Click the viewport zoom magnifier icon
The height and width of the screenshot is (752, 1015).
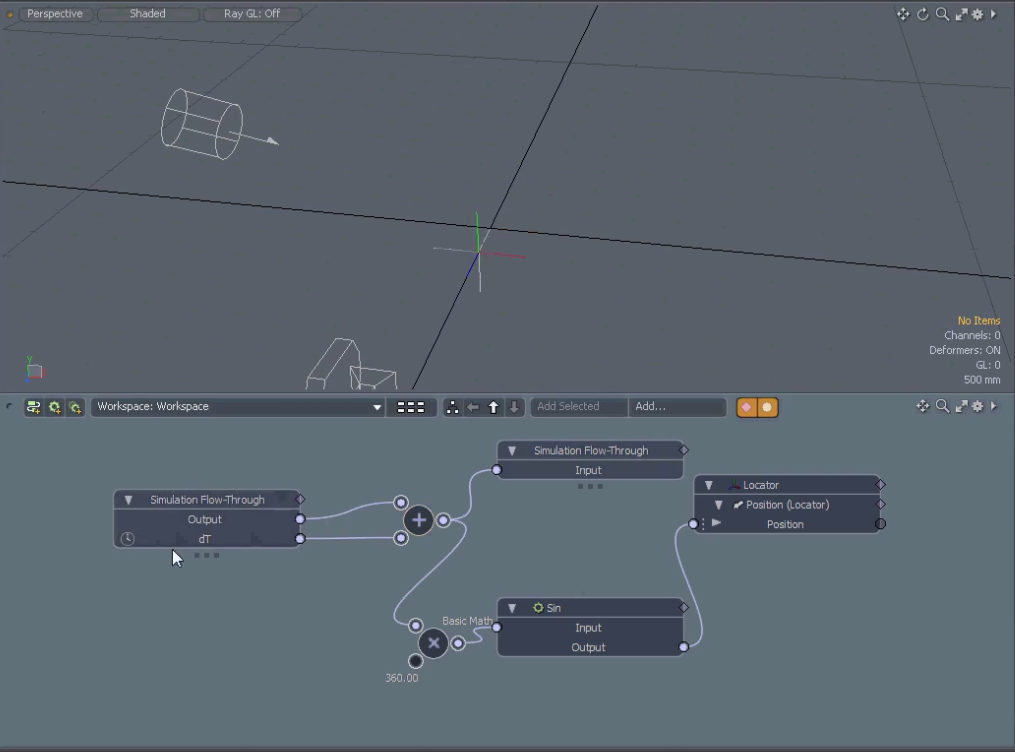[942, 14]
